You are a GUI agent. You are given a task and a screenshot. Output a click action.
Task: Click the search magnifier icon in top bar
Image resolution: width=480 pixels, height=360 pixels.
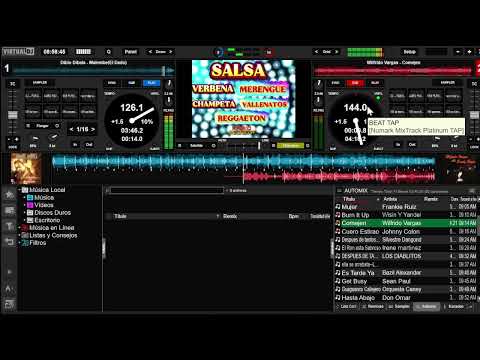pos(109,52)
